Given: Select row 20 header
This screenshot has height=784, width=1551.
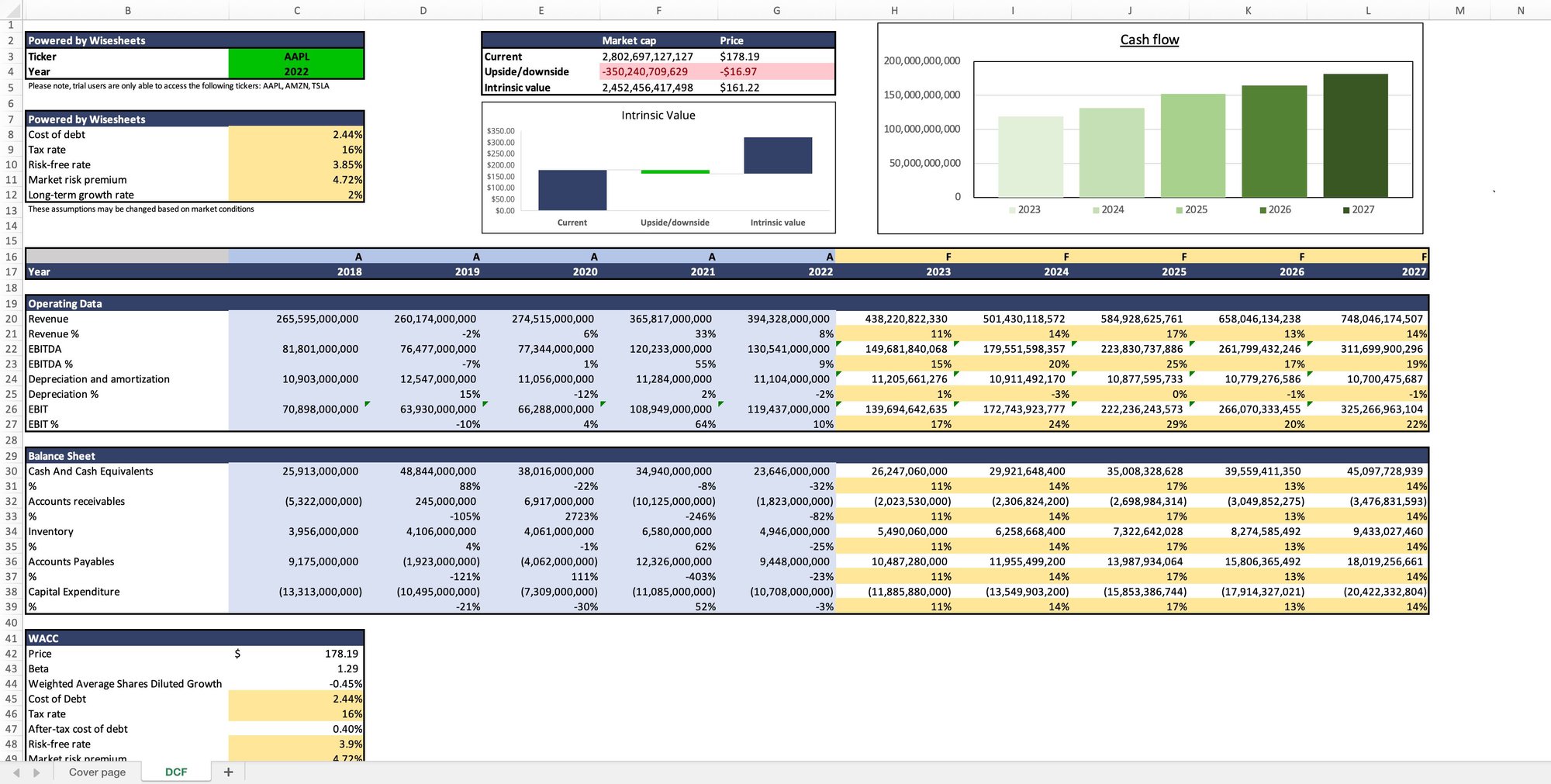Looking at the screenshot, I should 11,319.
